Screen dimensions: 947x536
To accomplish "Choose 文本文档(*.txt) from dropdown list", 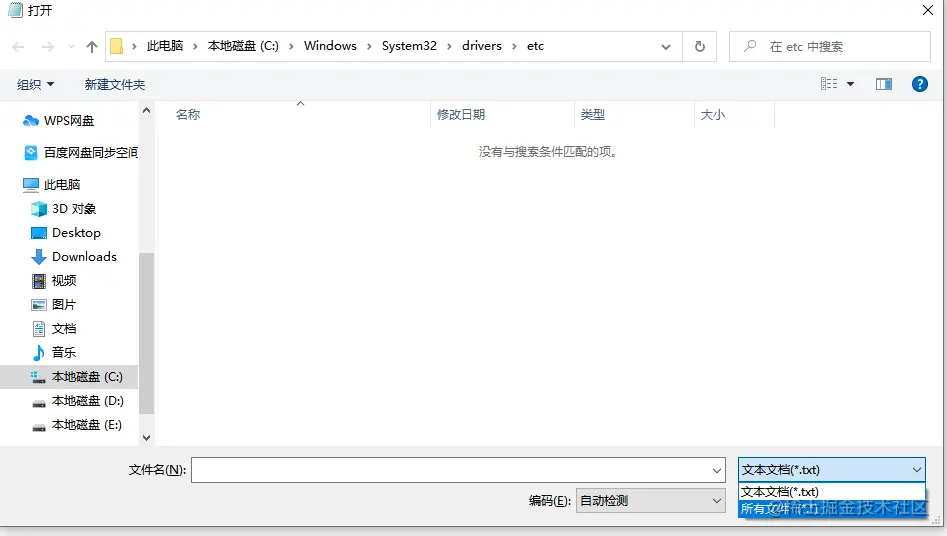I will (x=832, y=491).
